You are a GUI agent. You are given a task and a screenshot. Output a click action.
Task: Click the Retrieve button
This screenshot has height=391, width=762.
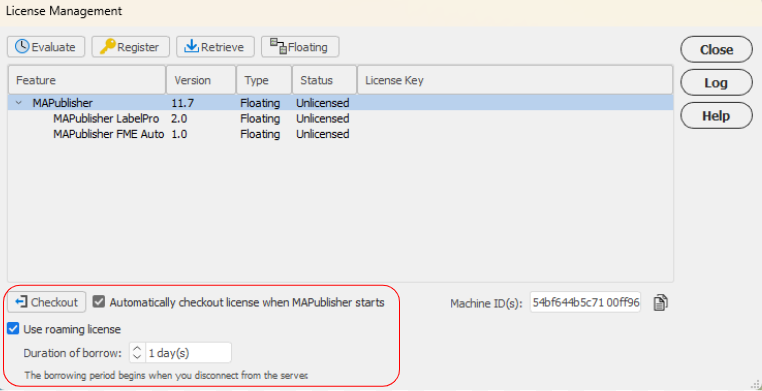(215, 47)
